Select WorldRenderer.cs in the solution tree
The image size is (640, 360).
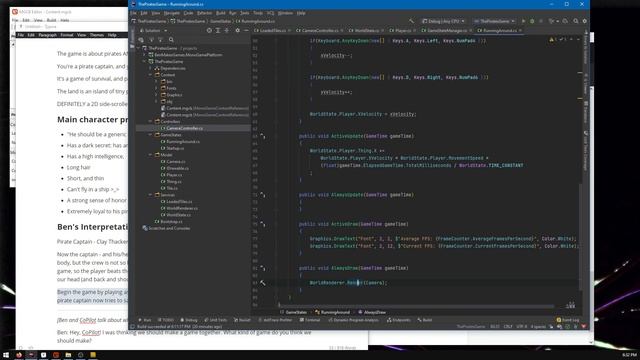click(182, 208)
